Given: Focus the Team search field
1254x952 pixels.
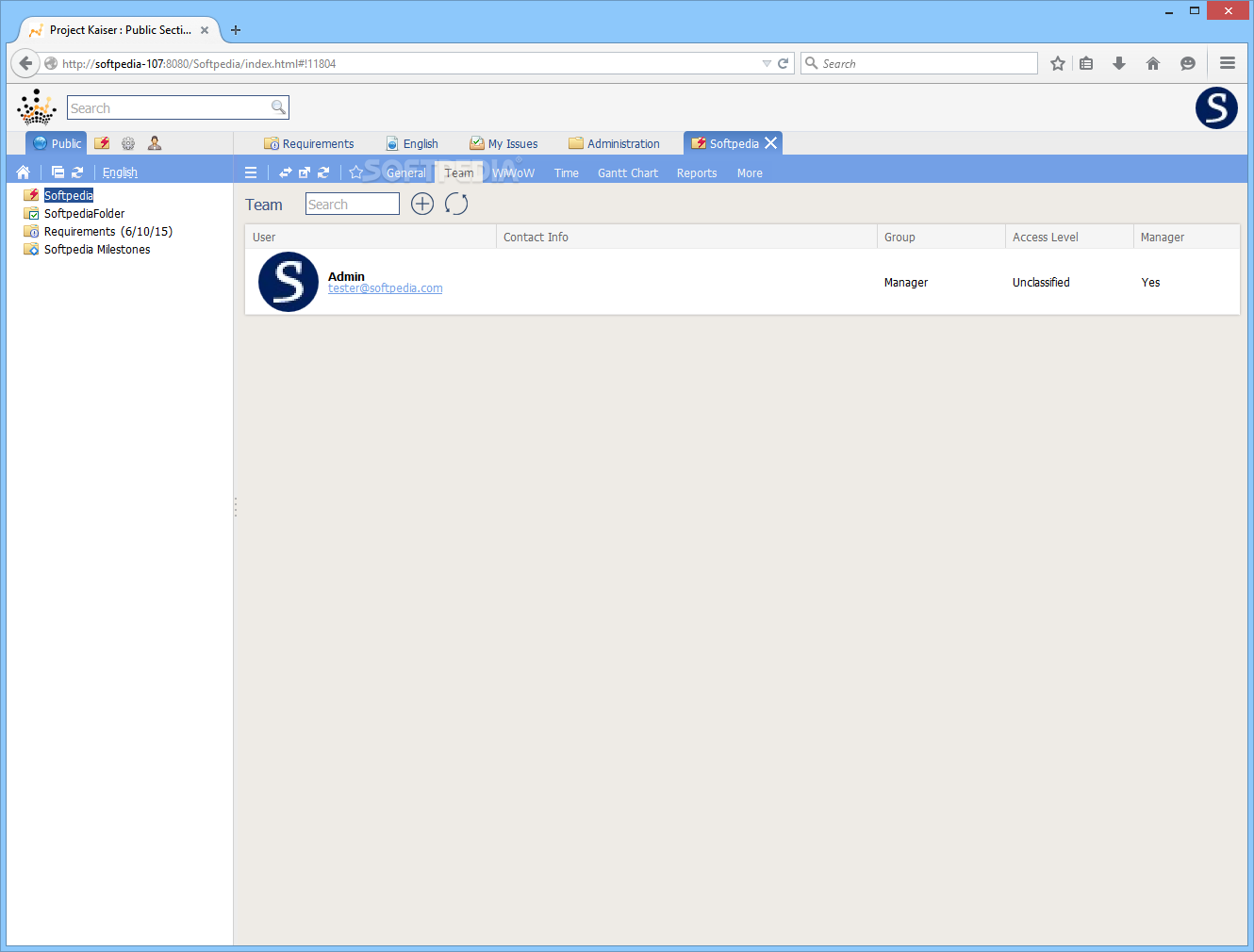Looking at the screenshot, I should click(x=353, y=204).
